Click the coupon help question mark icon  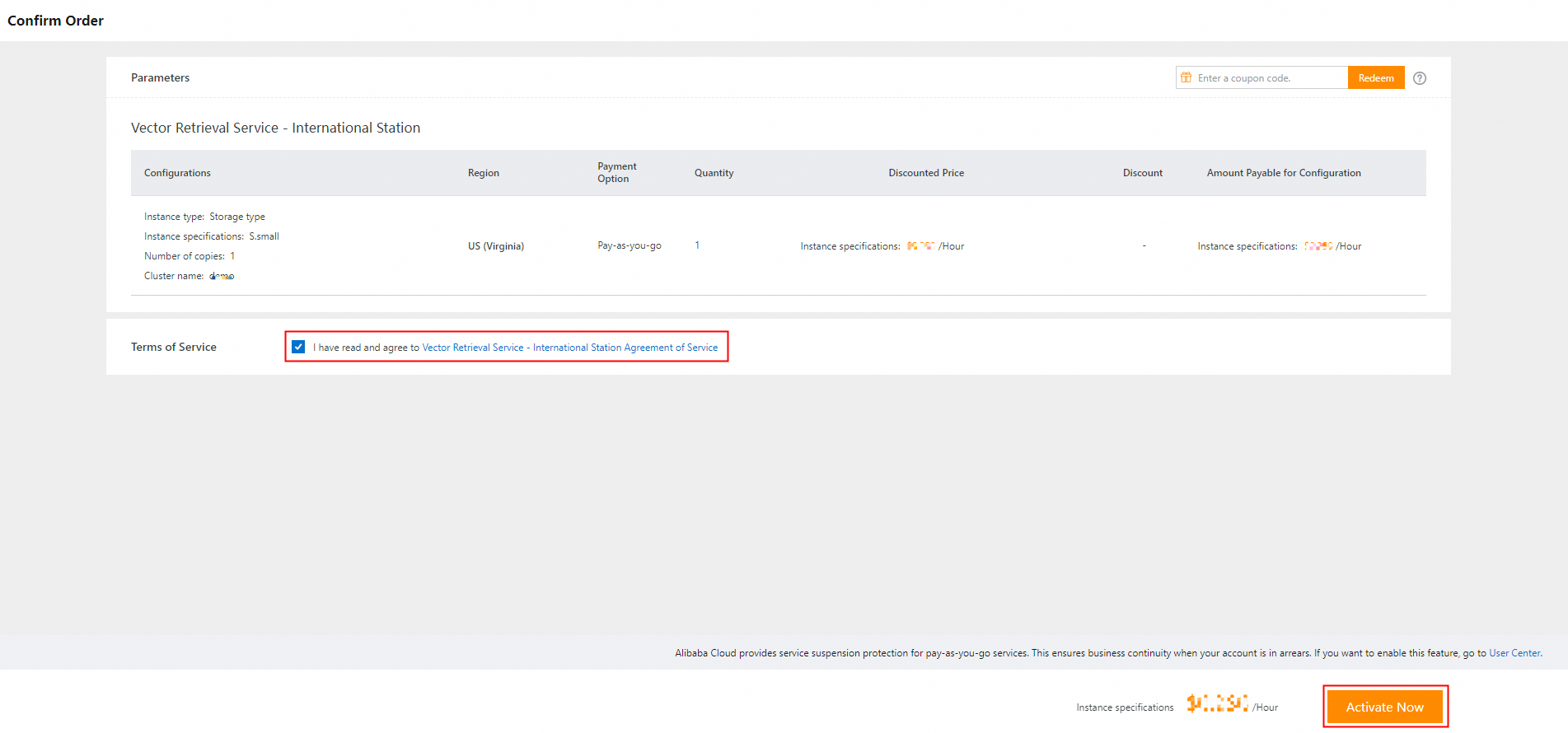(x=1419, y=78)
